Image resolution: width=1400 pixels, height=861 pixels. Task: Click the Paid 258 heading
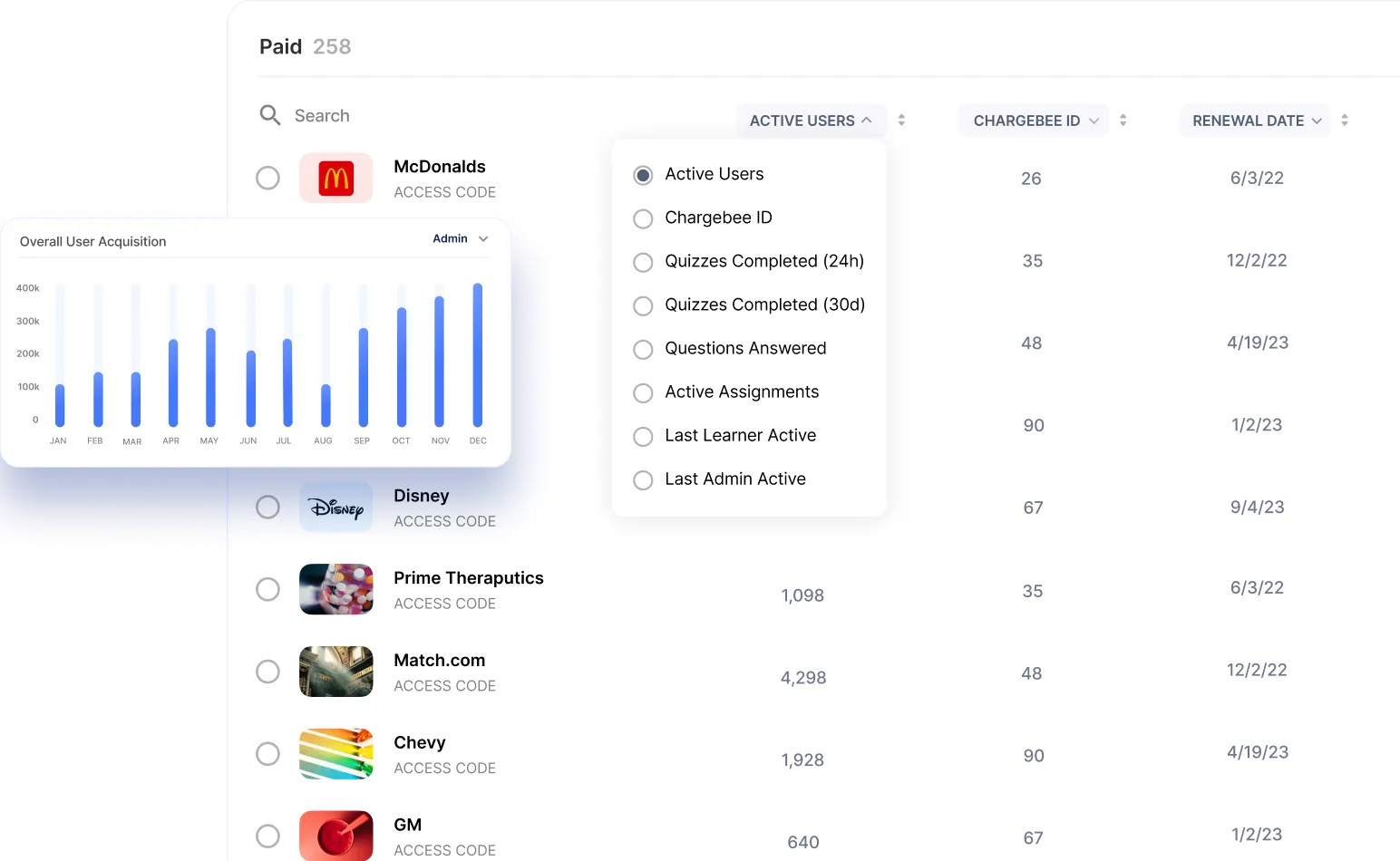pos(305,46)
